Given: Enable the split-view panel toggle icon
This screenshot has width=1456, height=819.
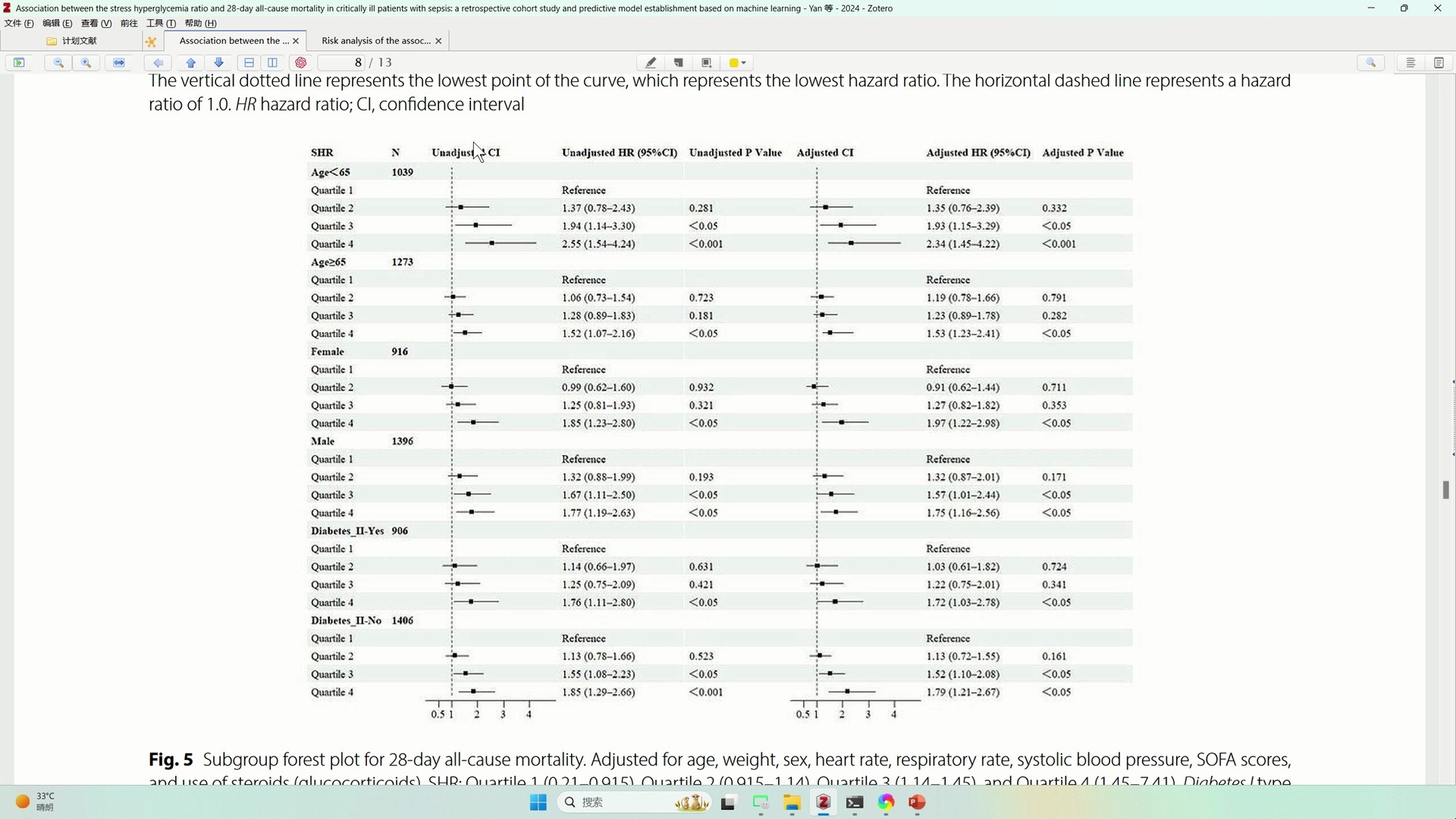Looking at the screenshot, I should (x=273, y=62).
